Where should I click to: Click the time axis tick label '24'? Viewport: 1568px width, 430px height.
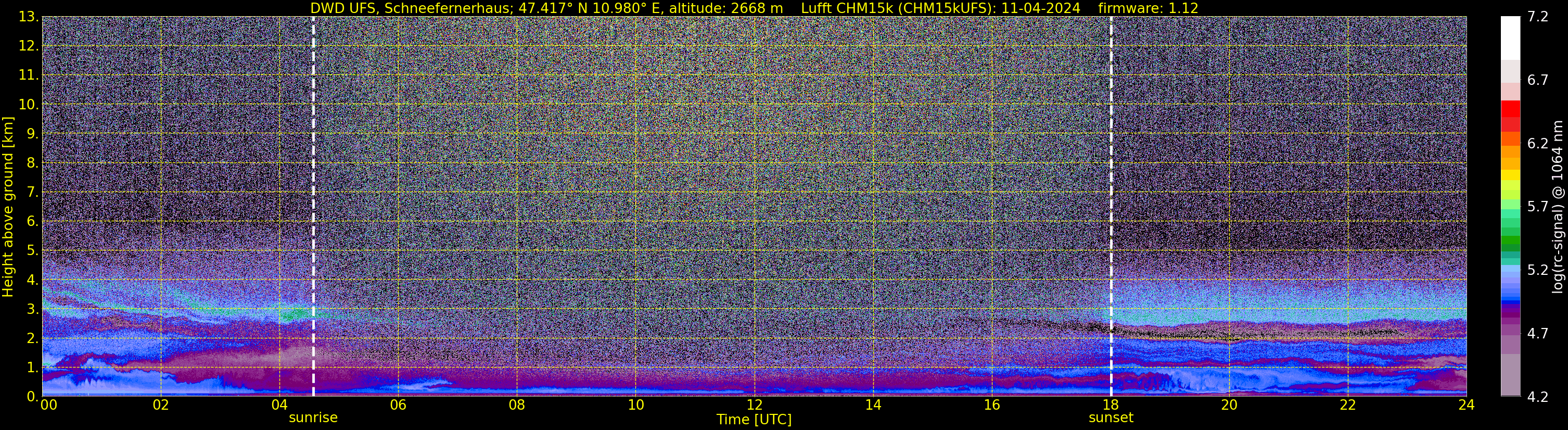point(1467,404)
